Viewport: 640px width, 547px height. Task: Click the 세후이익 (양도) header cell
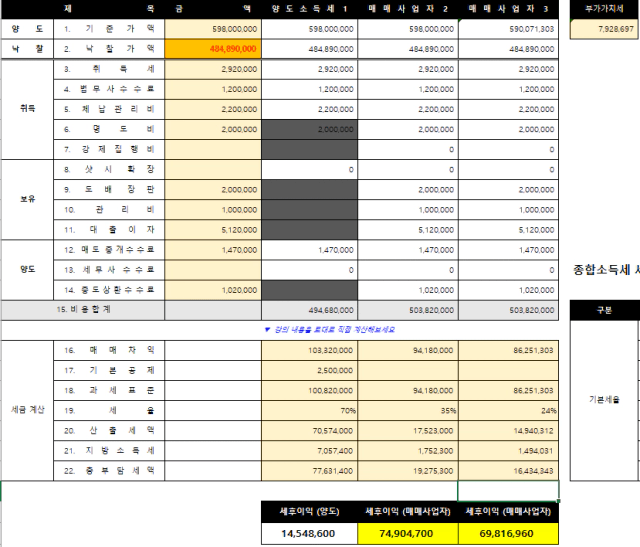(309, 511)
